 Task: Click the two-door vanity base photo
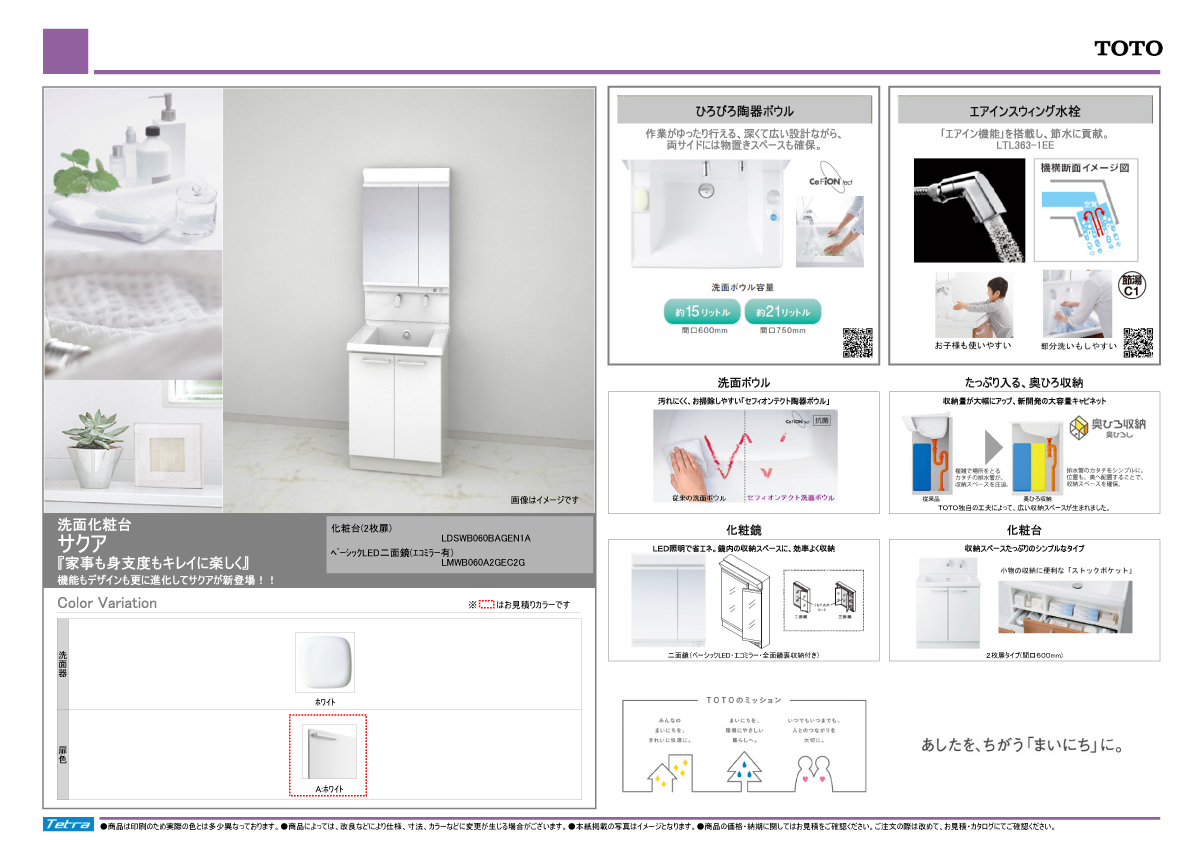click(x=948, y=604)
